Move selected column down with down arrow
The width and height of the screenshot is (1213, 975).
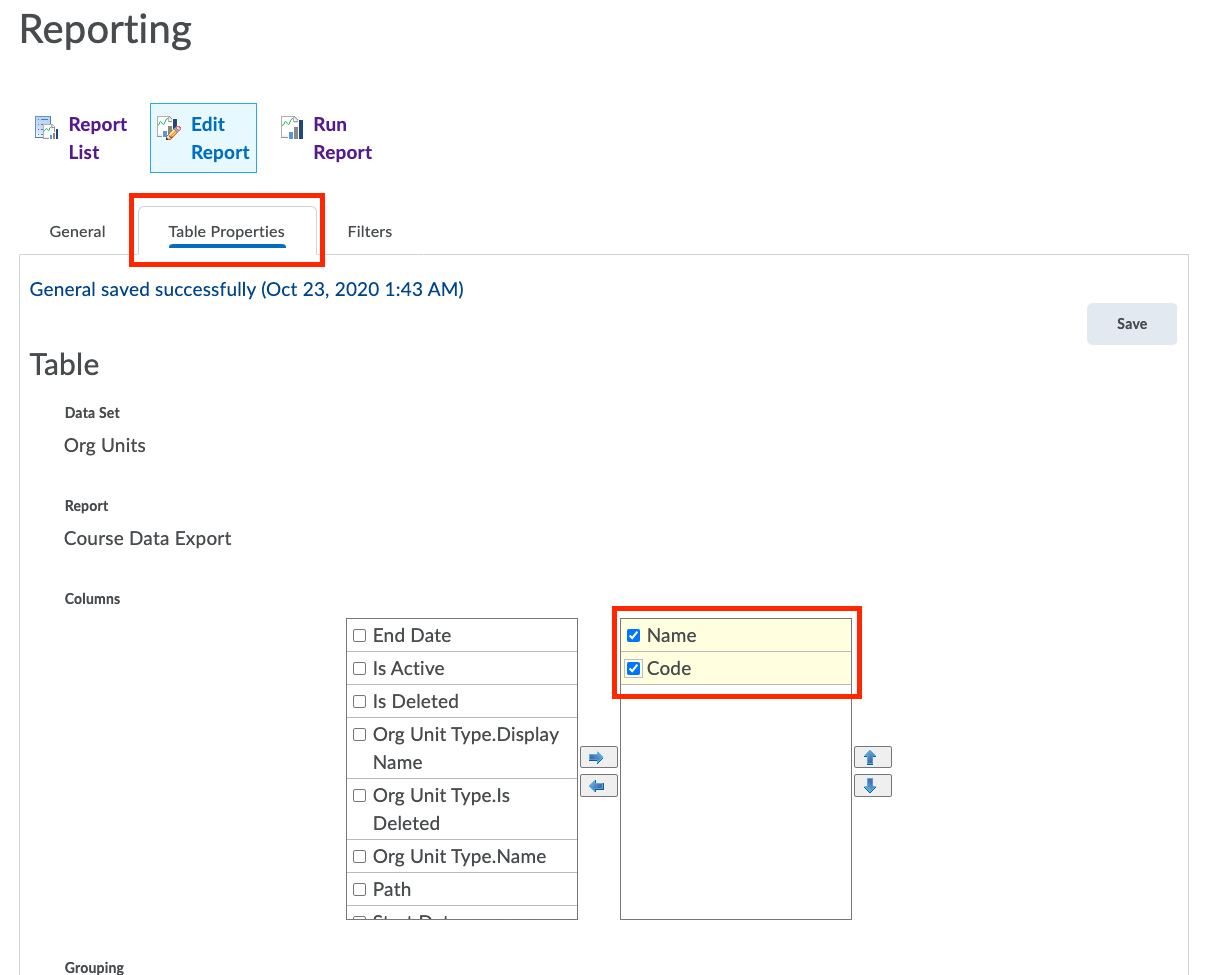871,786
